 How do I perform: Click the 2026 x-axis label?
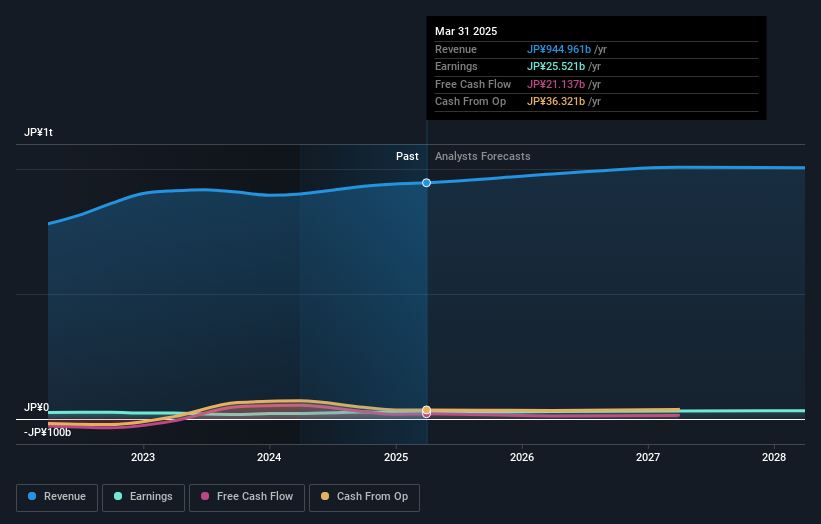tap(522, 458)
